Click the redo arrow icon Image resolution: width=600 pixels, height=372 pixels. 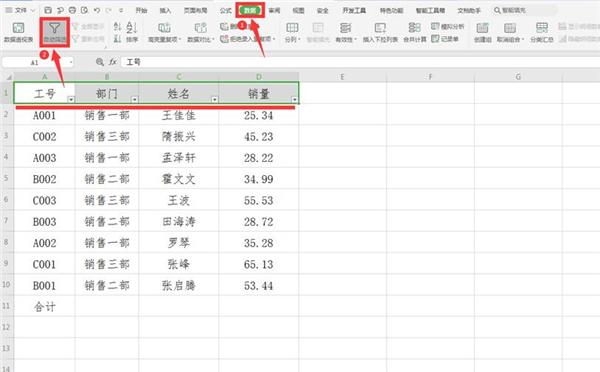tap(109, 10)
